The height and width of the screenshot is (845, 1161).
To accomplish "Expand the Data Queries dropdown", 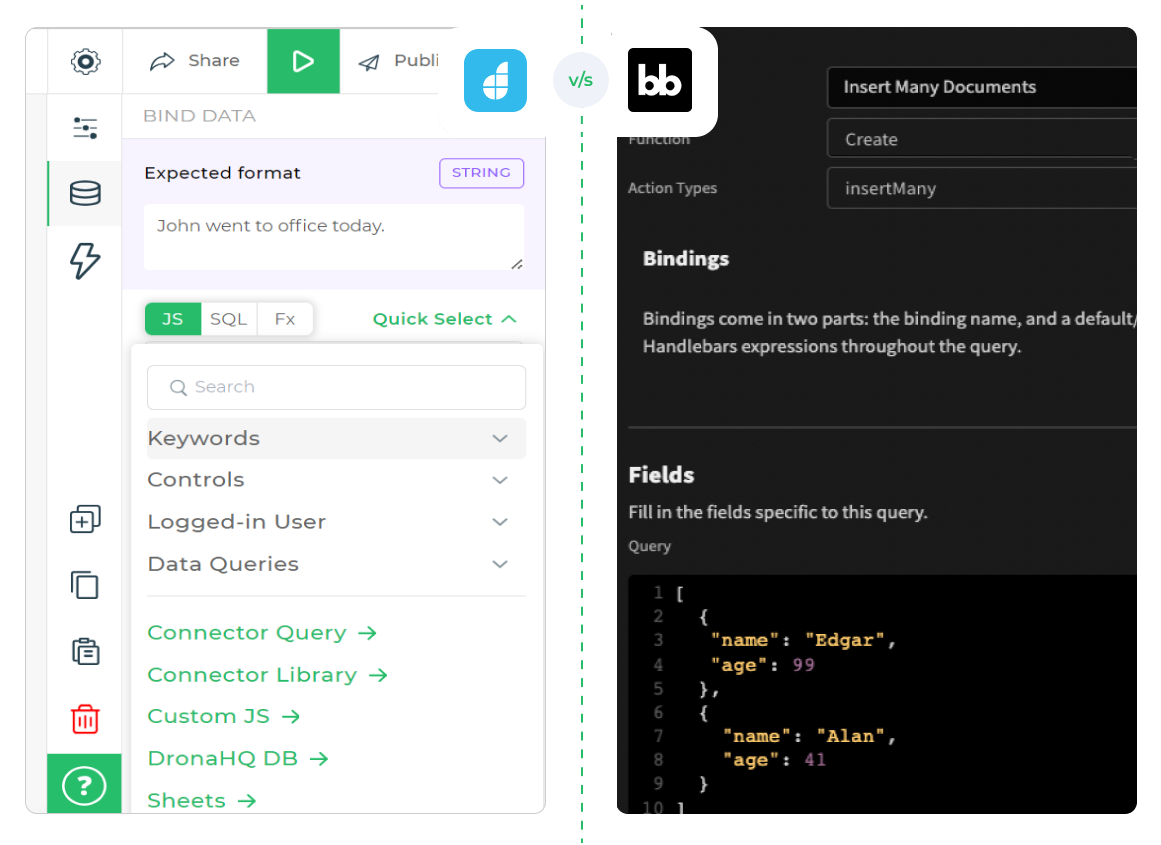I will pos(499,564).
